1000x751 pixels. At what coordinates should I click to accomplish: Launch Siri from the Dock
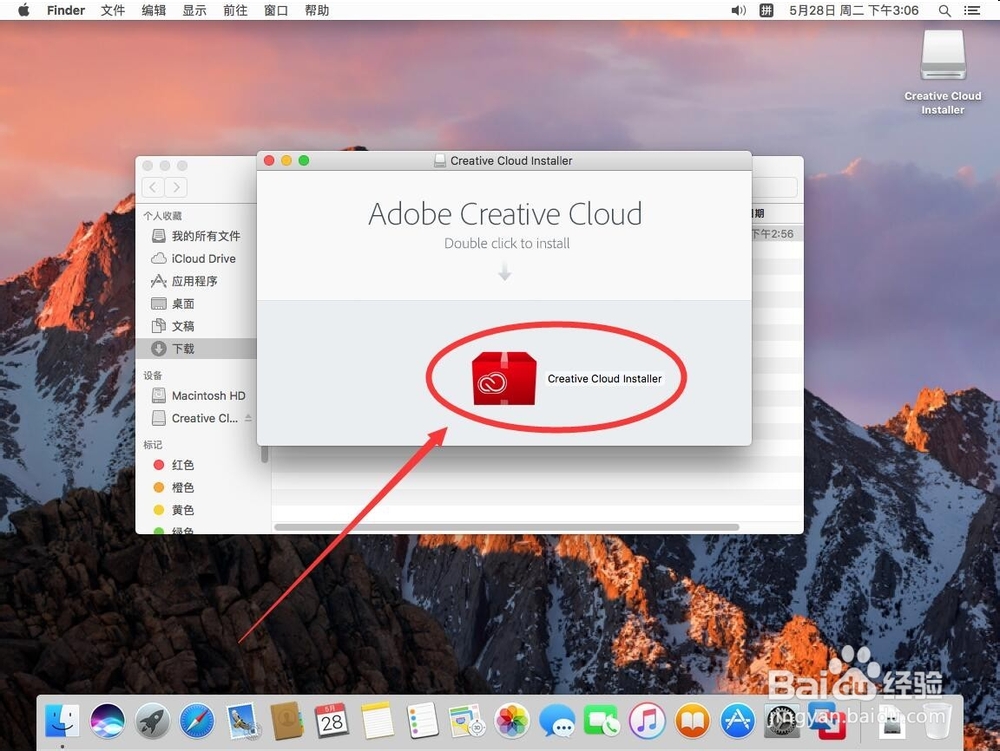[x=107, y=721]
